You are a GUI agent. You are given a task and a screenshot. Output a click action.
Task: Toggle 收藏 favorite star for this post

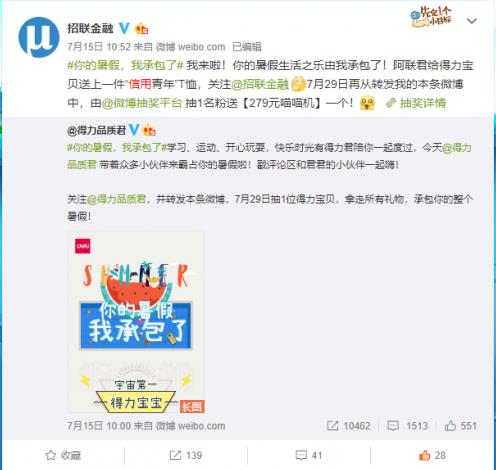point(63,455)
